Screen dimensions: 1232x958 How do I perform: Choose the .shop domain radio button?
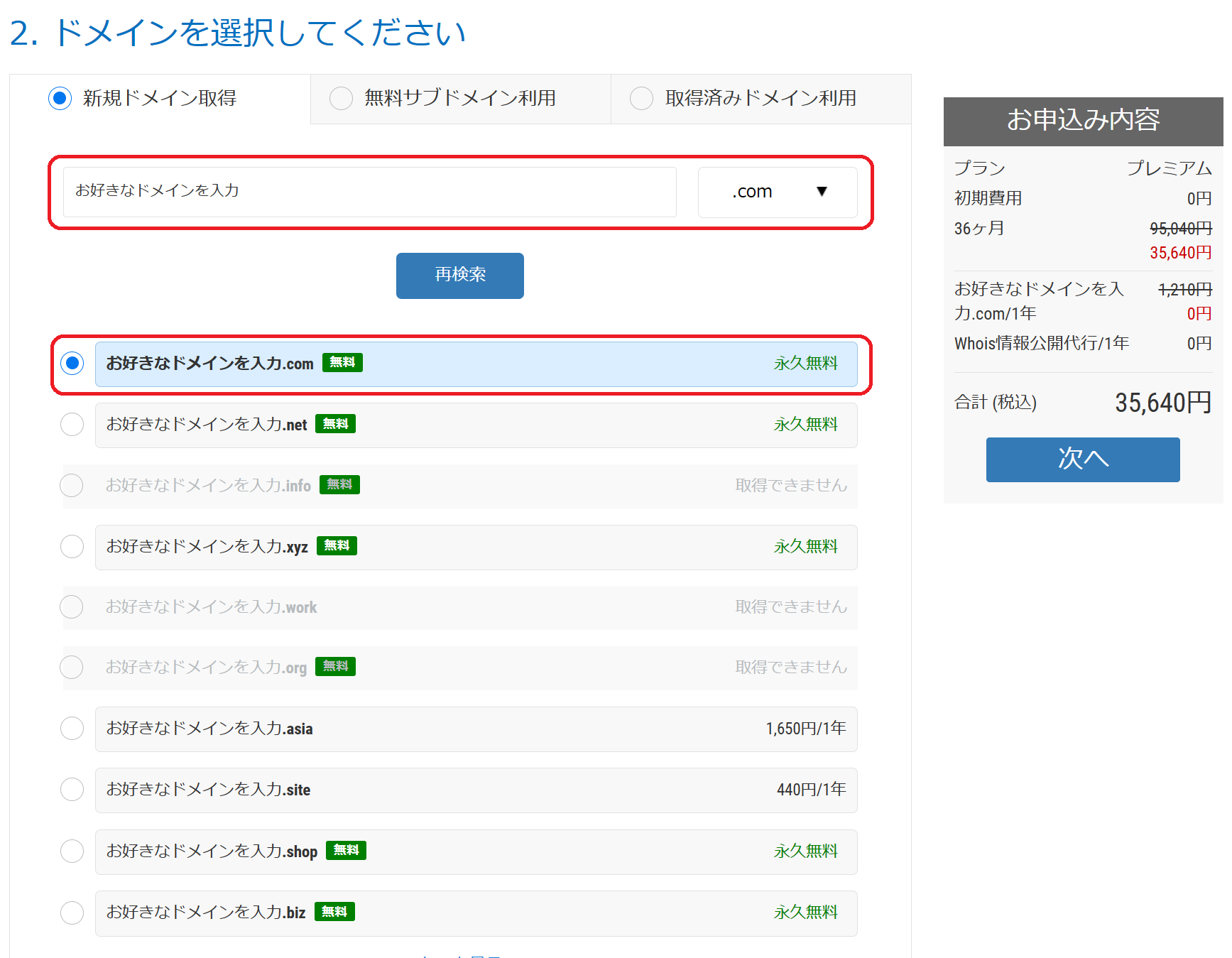[x=72, y=851]
